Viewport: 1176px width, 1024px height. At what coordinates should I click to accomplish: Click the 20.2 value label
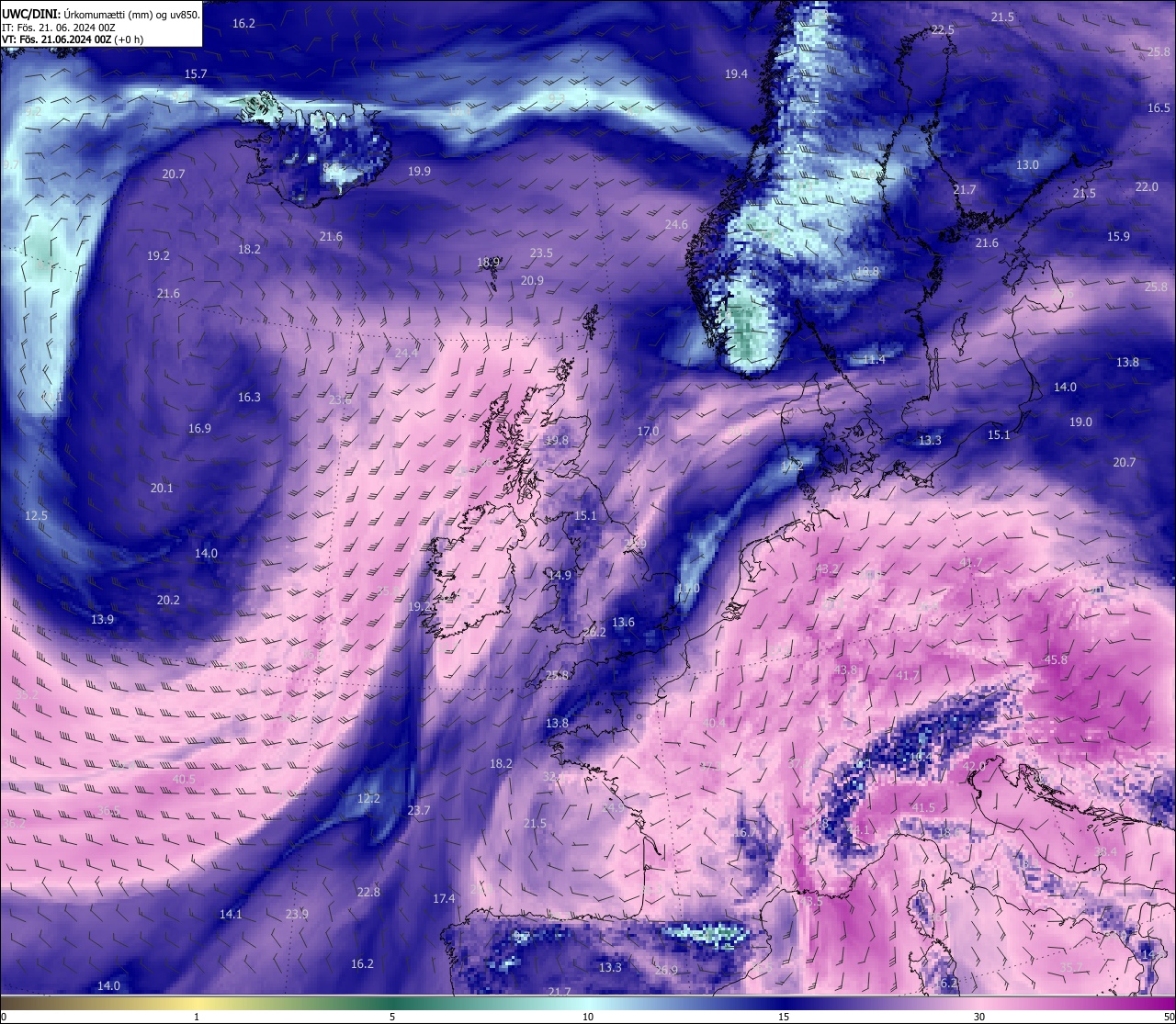(x=168, y=600)
